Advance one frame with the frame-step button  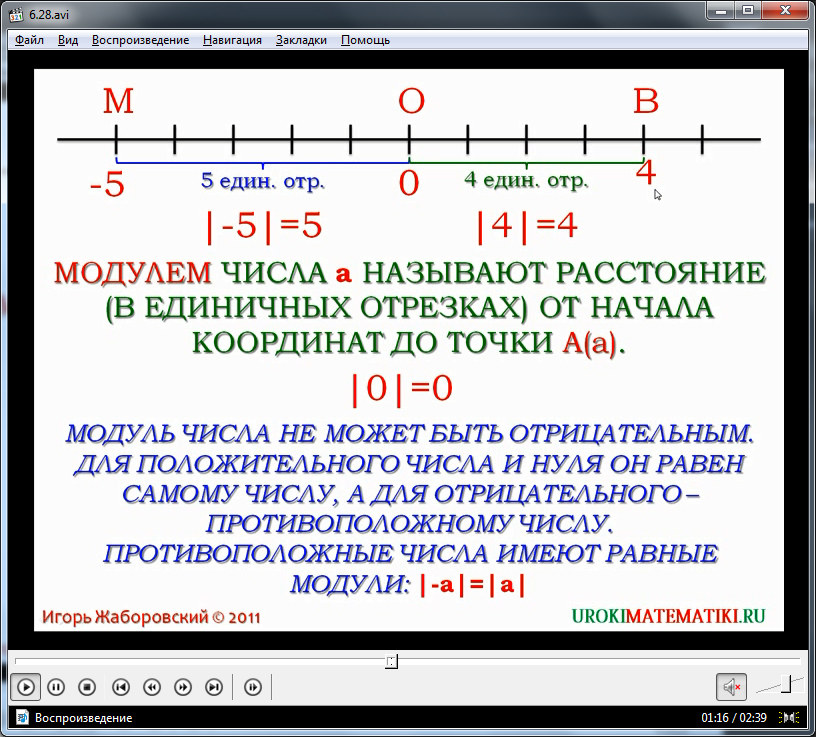point(253,687)
